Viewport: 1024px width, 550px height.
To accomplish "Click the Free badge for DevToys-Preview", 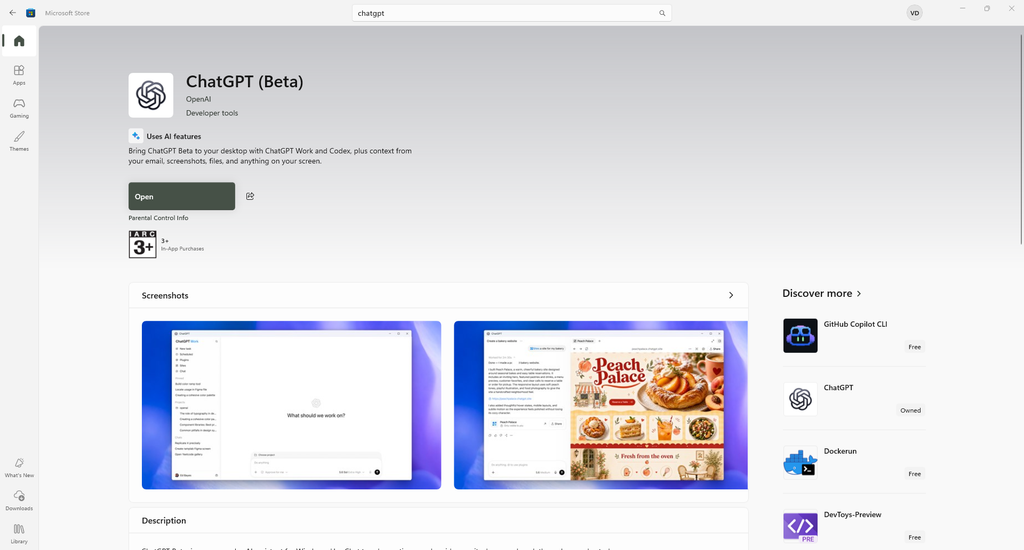I will [914, 537].
